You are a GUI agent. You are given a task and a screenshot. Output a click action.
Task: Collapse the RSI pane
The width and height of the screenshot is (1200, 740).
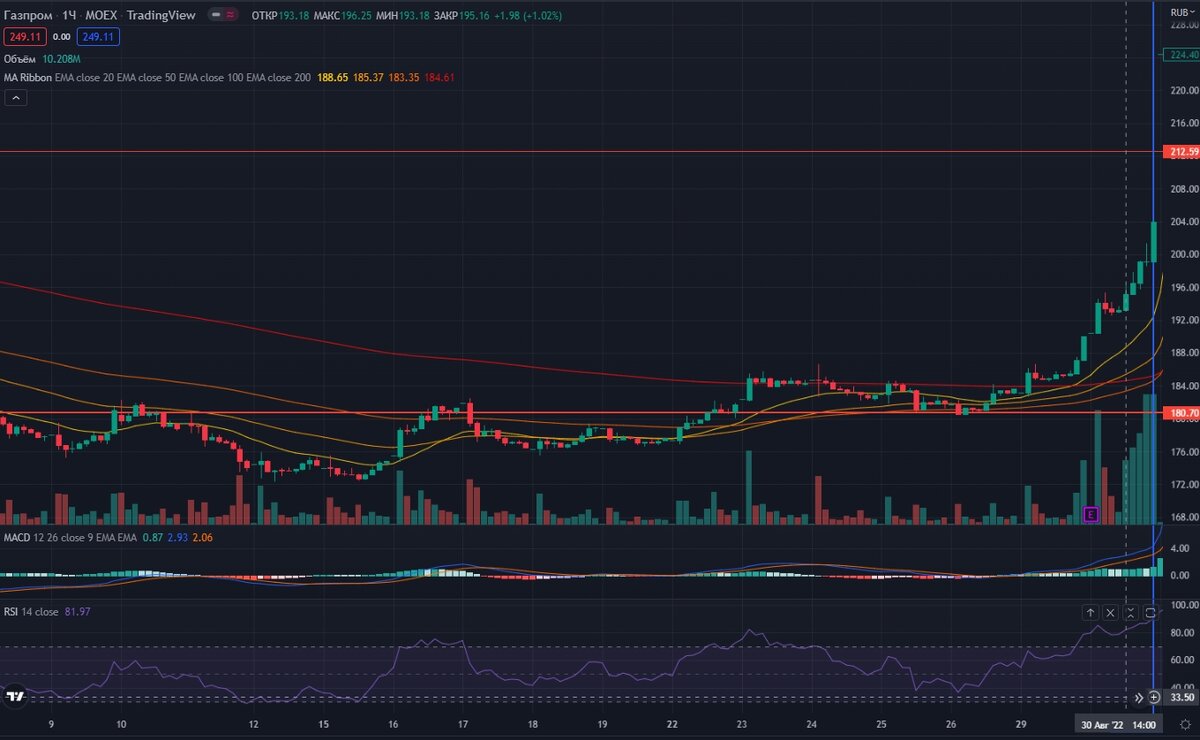point(1131,612)
